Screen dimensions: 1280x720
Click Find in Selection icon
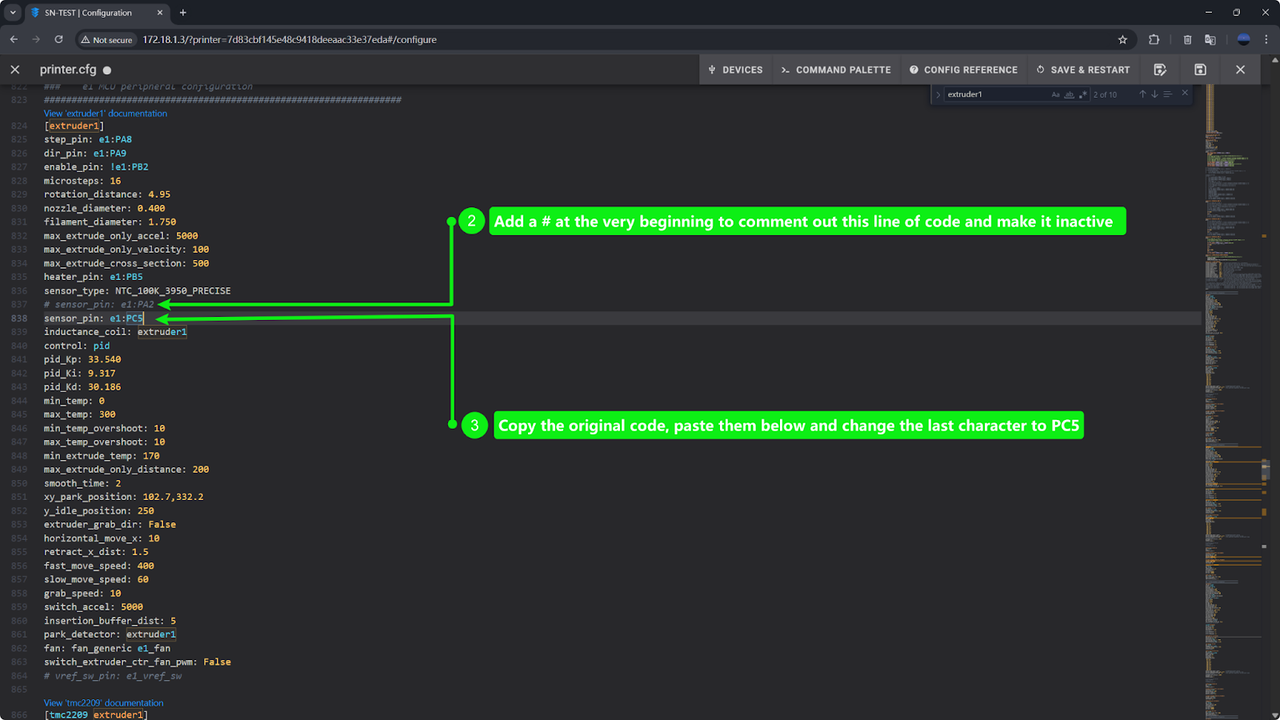pyautogui.click(x=1167, y=94)
